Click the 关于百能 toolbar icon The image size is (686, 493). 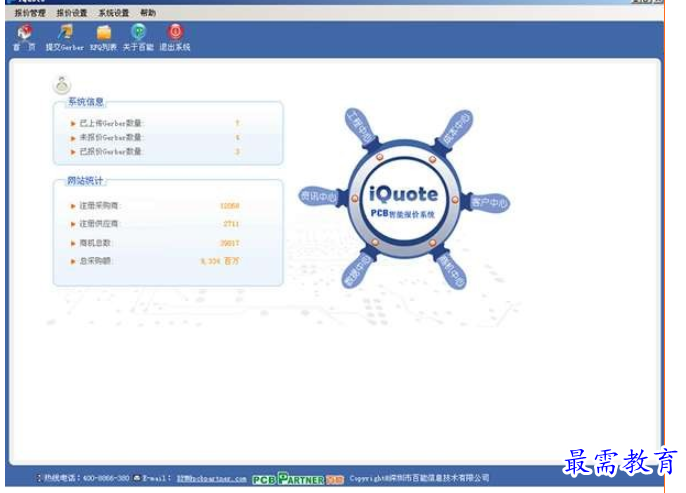(x=138, y=32)
